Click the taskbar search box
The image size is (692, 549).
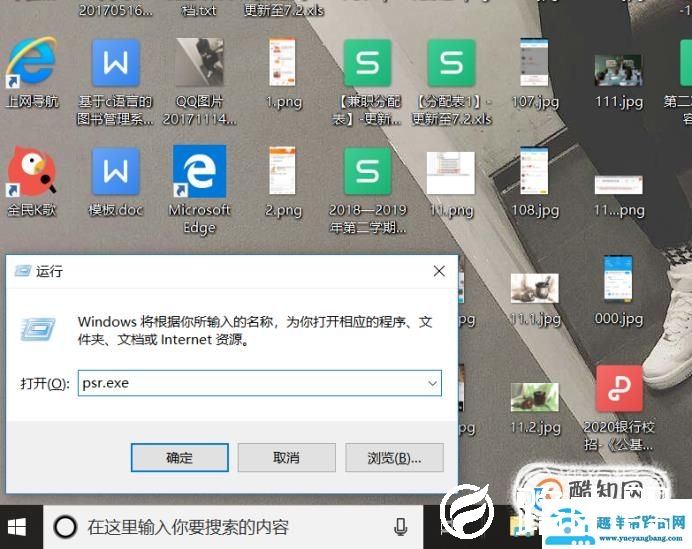point(233,527)
